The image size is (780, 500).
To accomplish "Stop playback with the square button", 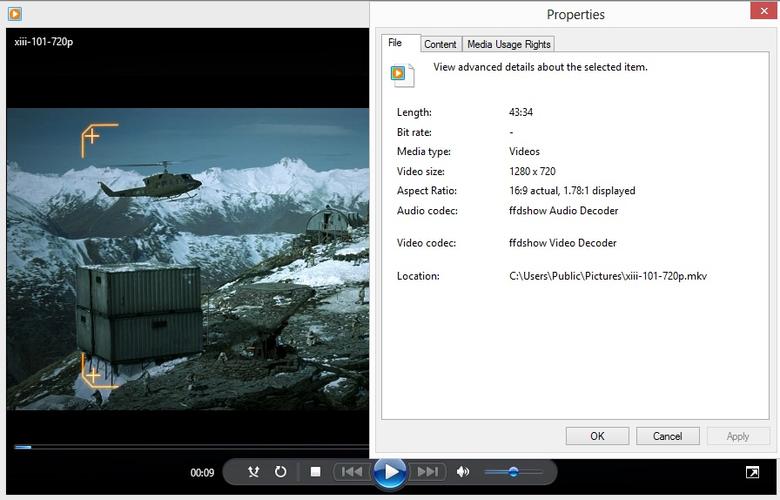I will click(x=315, y=472).
